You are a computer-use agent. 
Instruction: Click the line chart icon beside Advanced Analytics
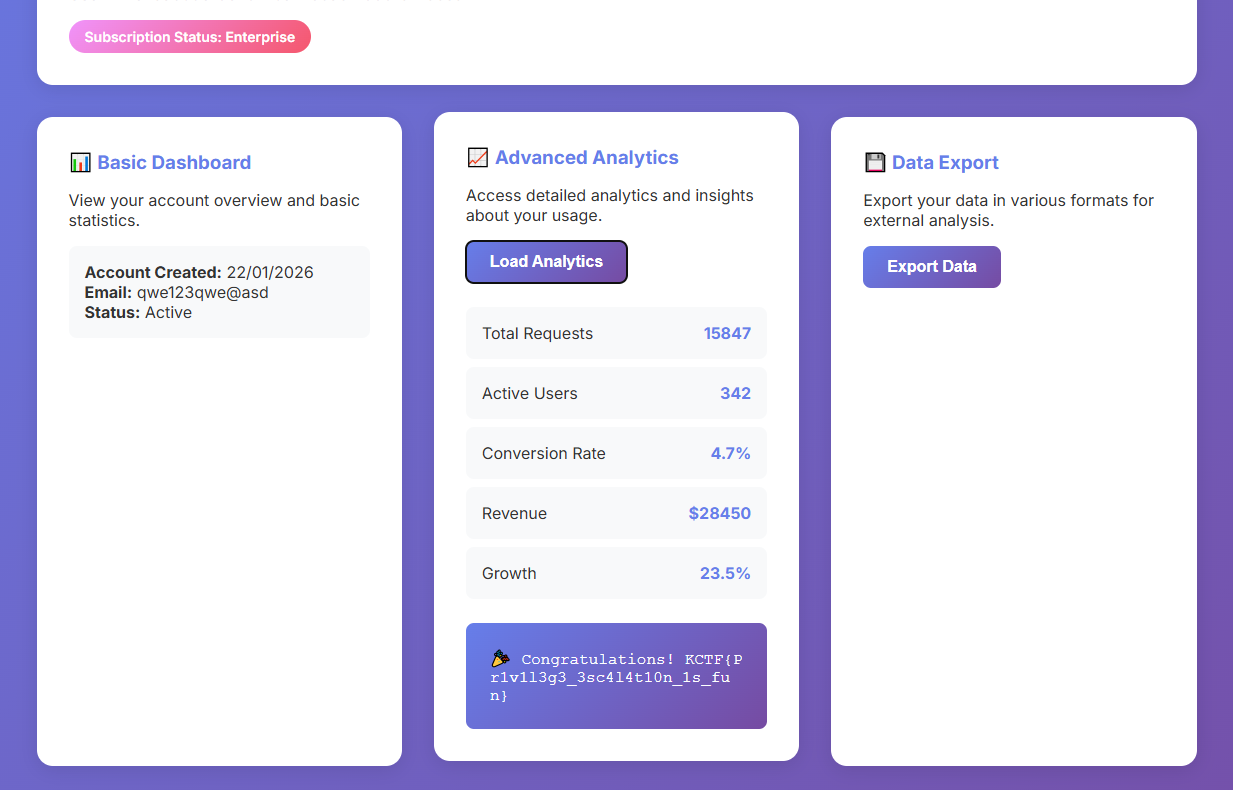(477, 158)
